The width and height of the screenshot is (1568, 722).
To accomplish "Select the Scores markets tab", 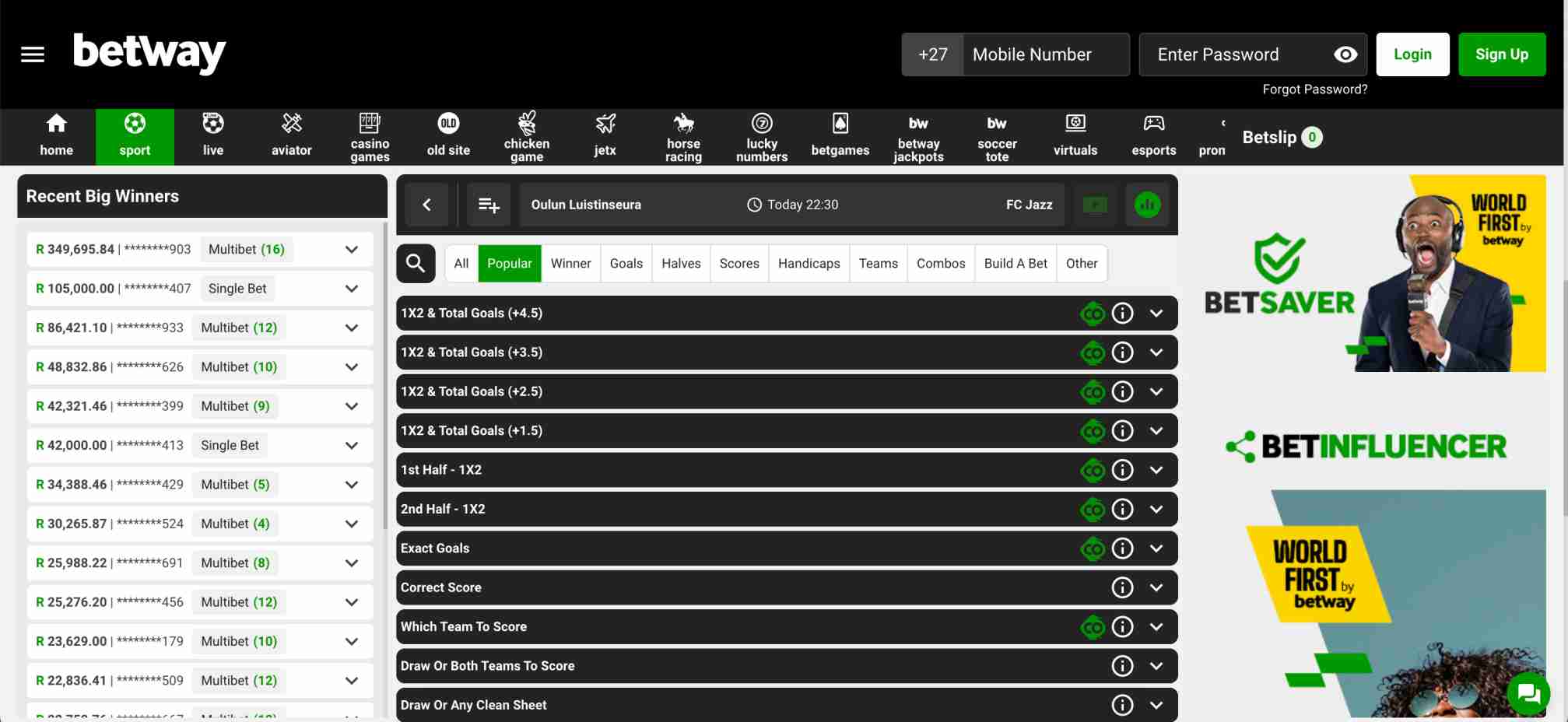I will 739,264.
